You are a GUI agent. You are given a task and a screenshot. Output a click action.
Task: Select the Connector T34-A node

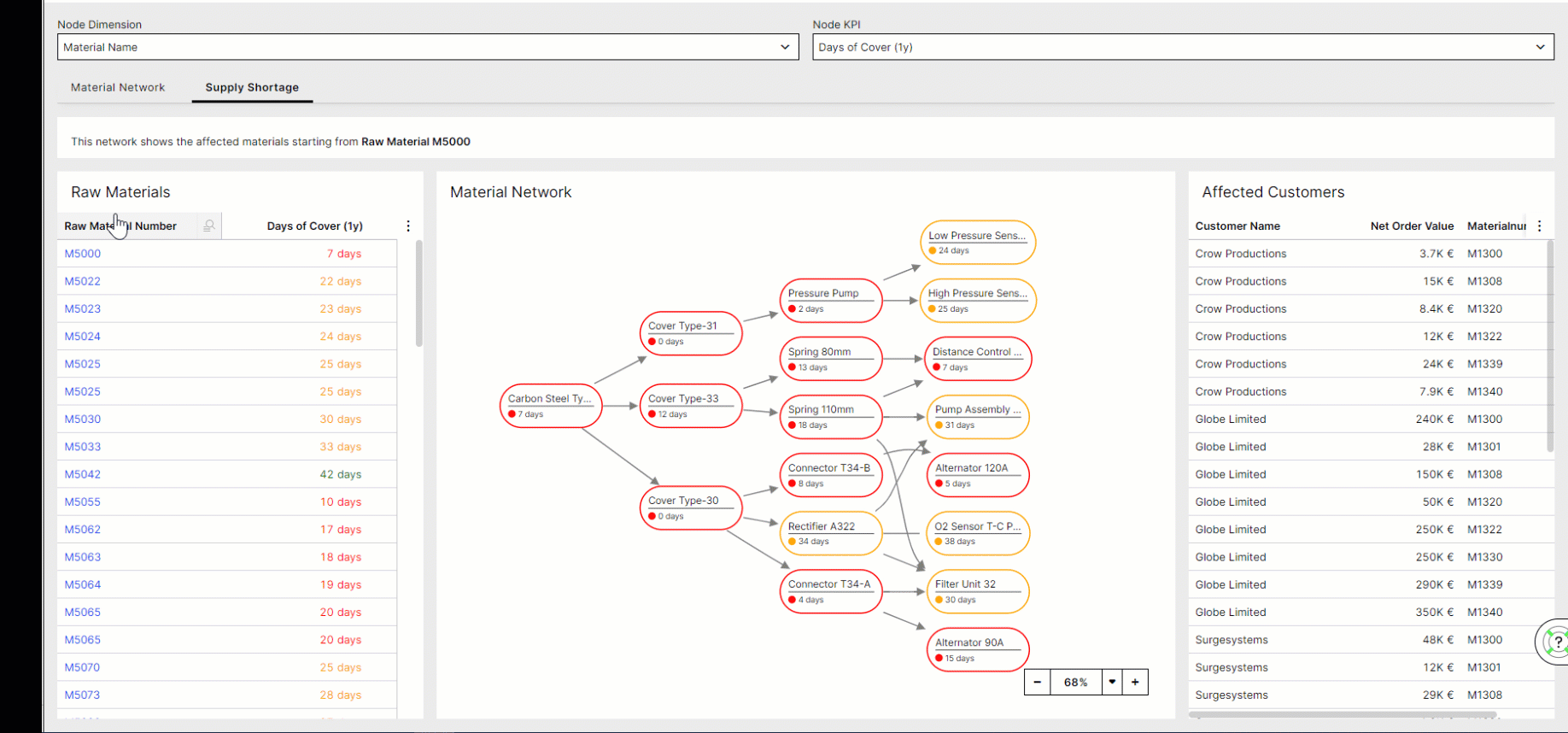click(831, 591)
